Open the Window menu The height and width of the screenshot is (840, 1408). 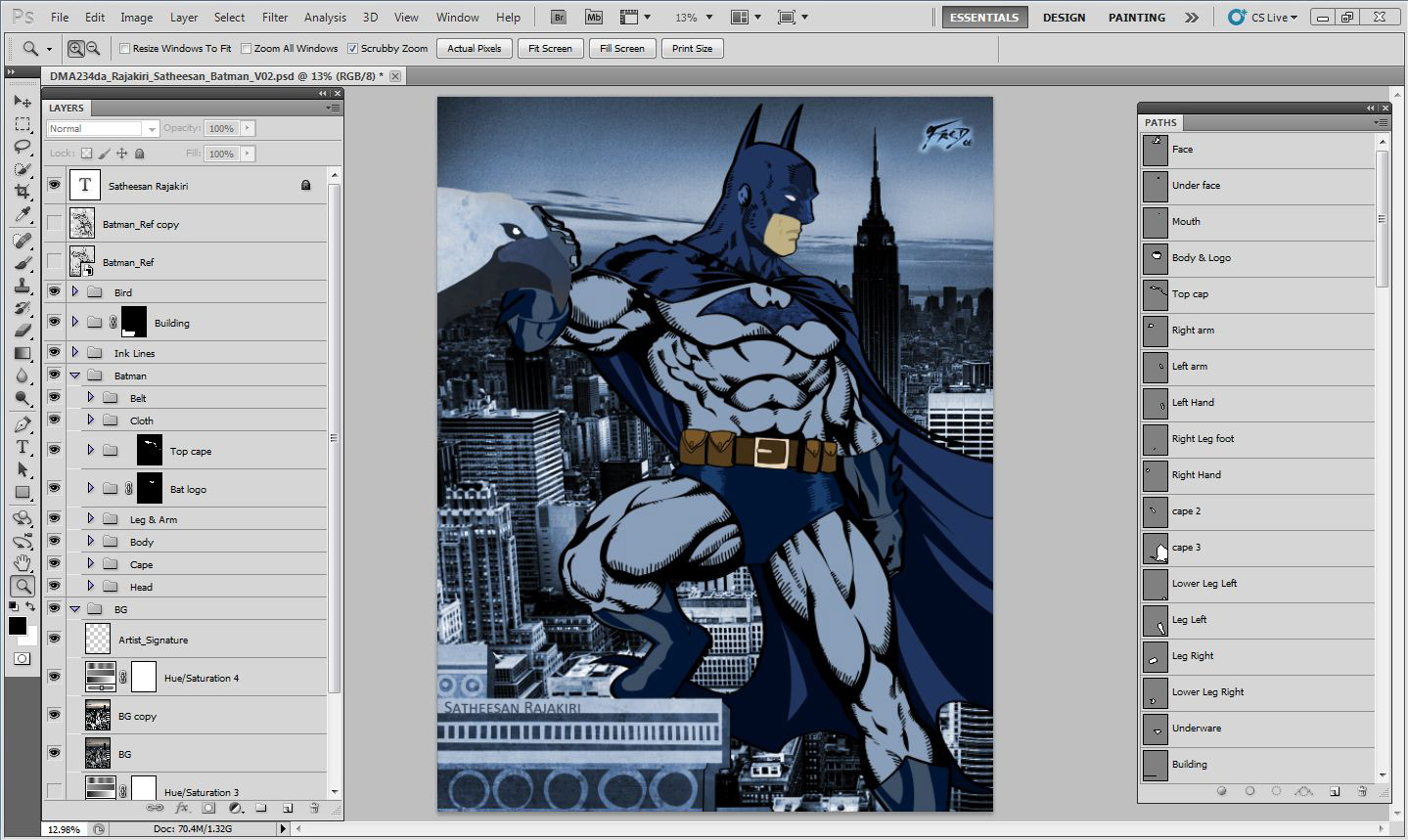(457, 18)
